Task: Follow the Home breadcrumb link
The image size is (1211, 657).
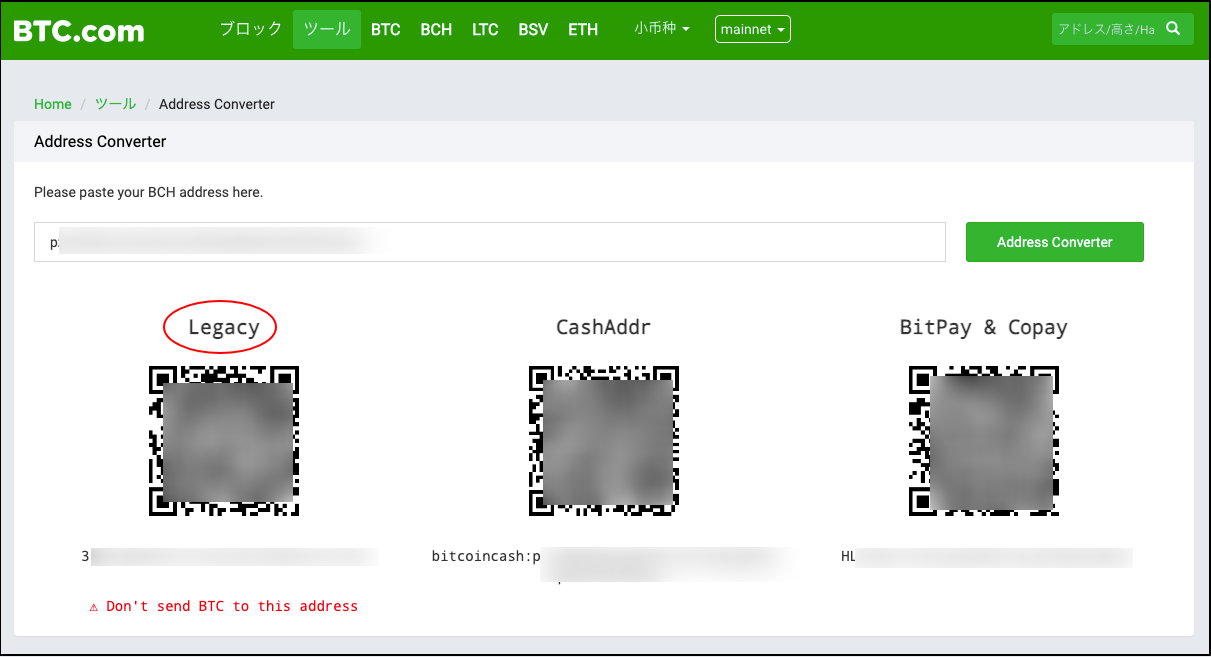Action: click(53, 104)
